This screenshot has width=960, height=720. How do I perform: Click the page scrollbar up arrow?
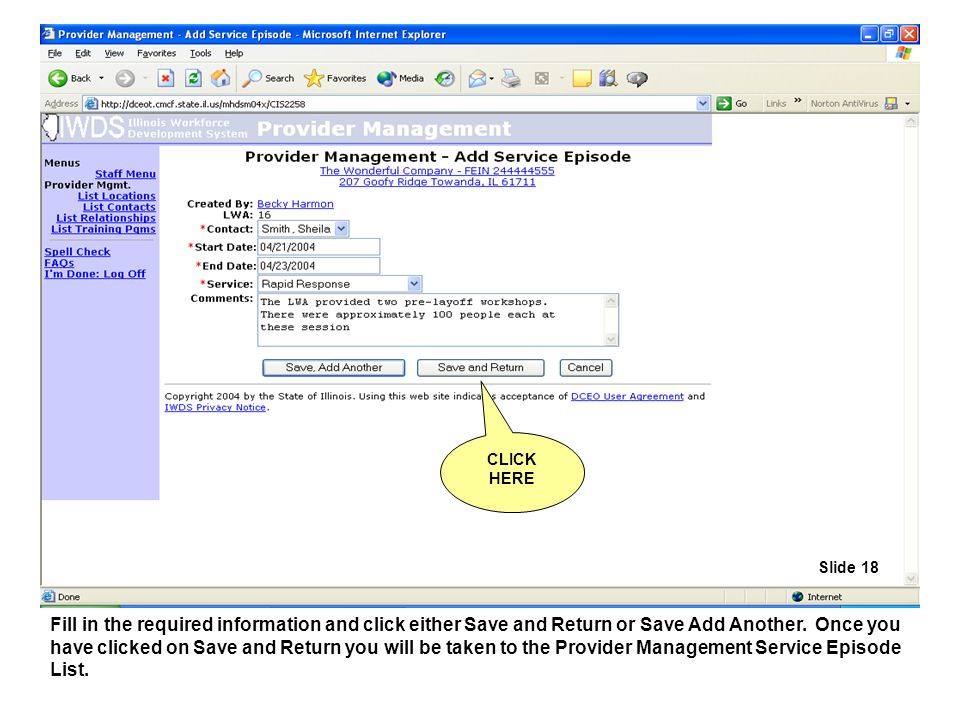[911, 121]
